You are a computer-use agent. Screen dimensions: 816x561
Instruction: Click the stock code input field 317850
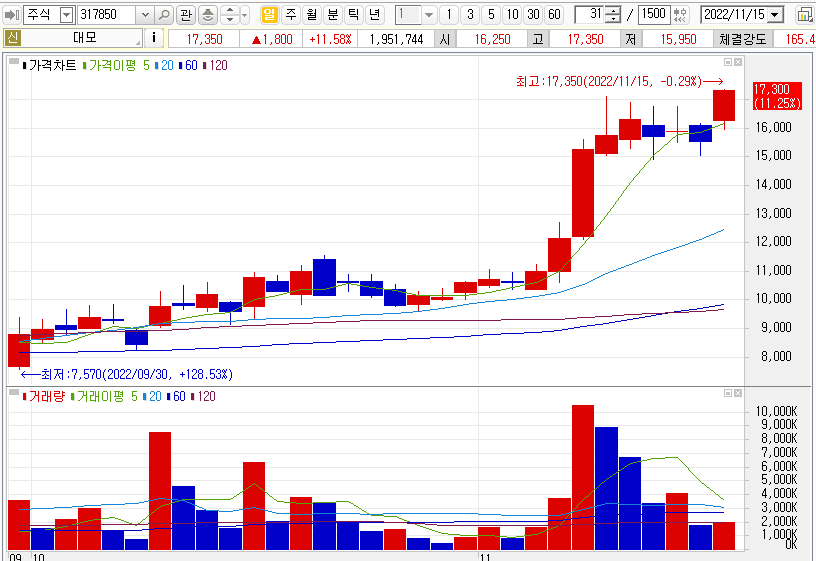107,15
